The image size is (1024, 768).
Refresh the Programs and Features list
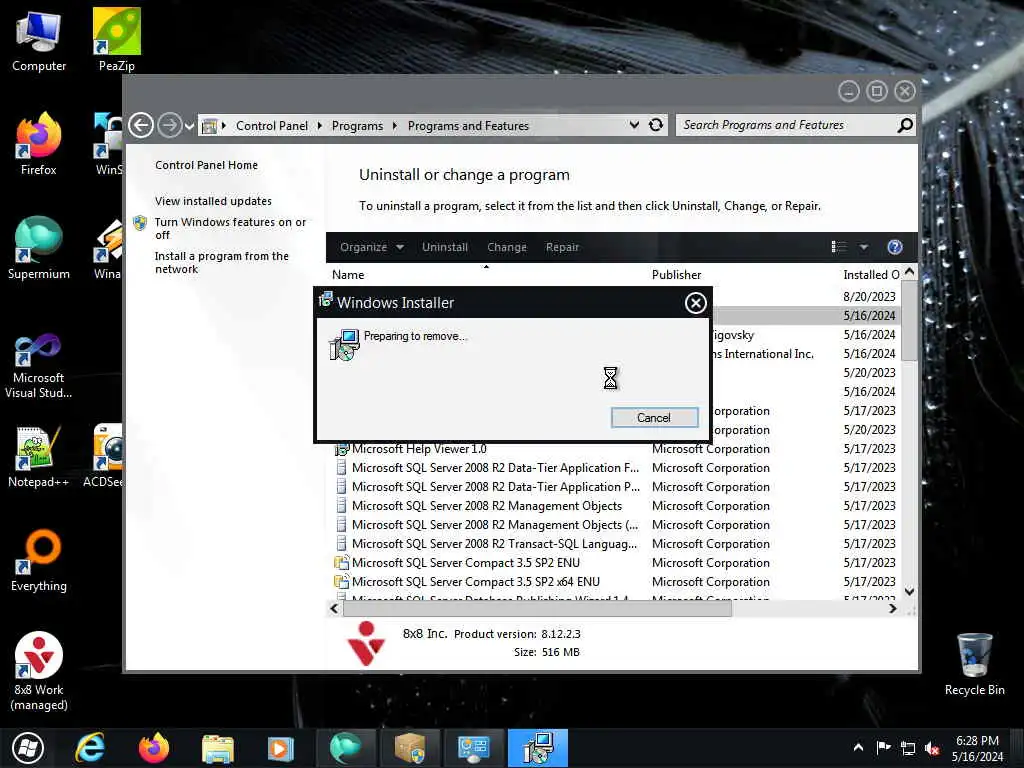coord(656,125)
